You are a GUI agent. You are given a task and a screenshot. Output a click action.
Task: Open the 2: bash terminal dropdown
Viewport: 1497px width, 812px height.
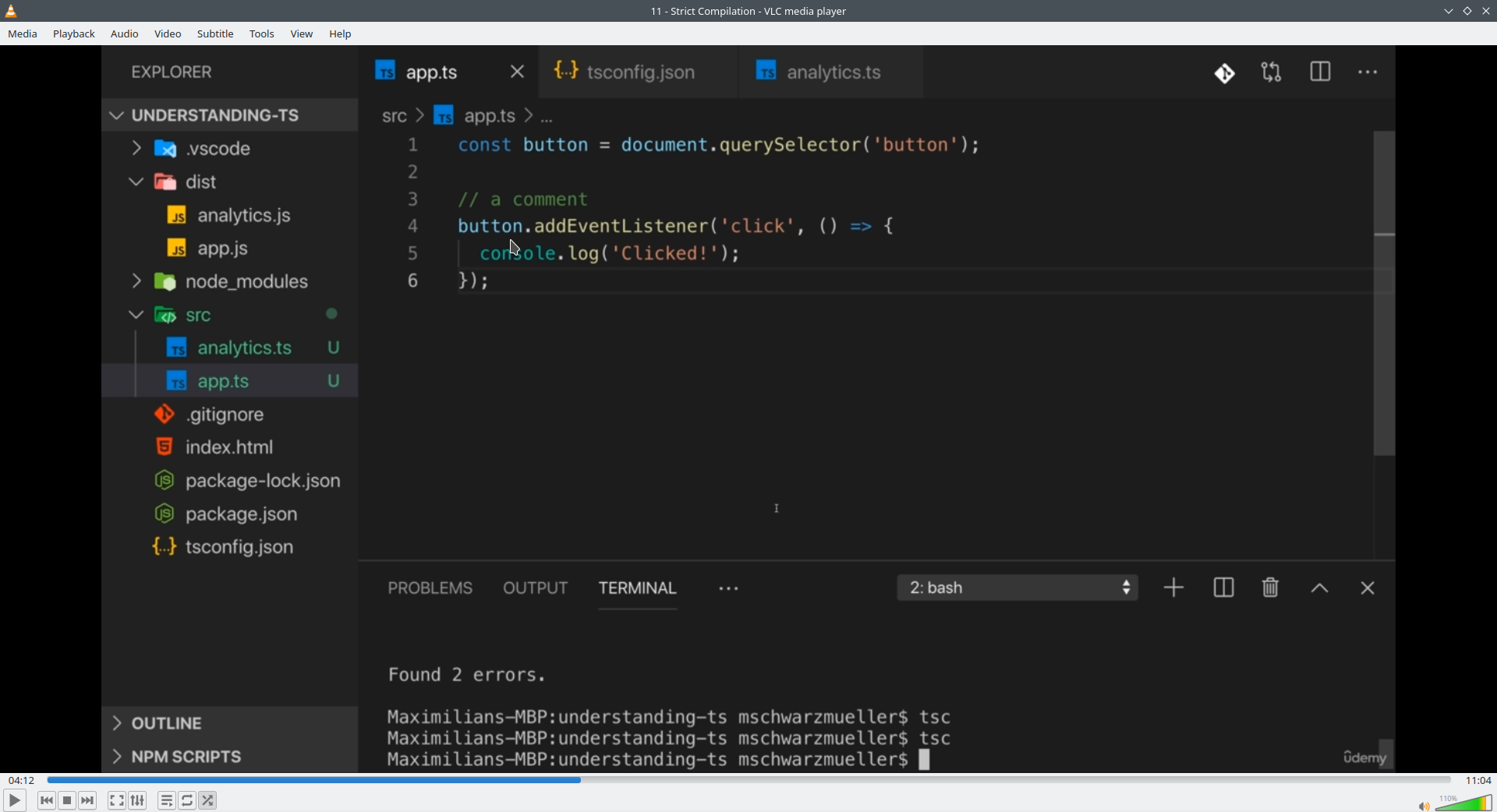coord(1018,588)
